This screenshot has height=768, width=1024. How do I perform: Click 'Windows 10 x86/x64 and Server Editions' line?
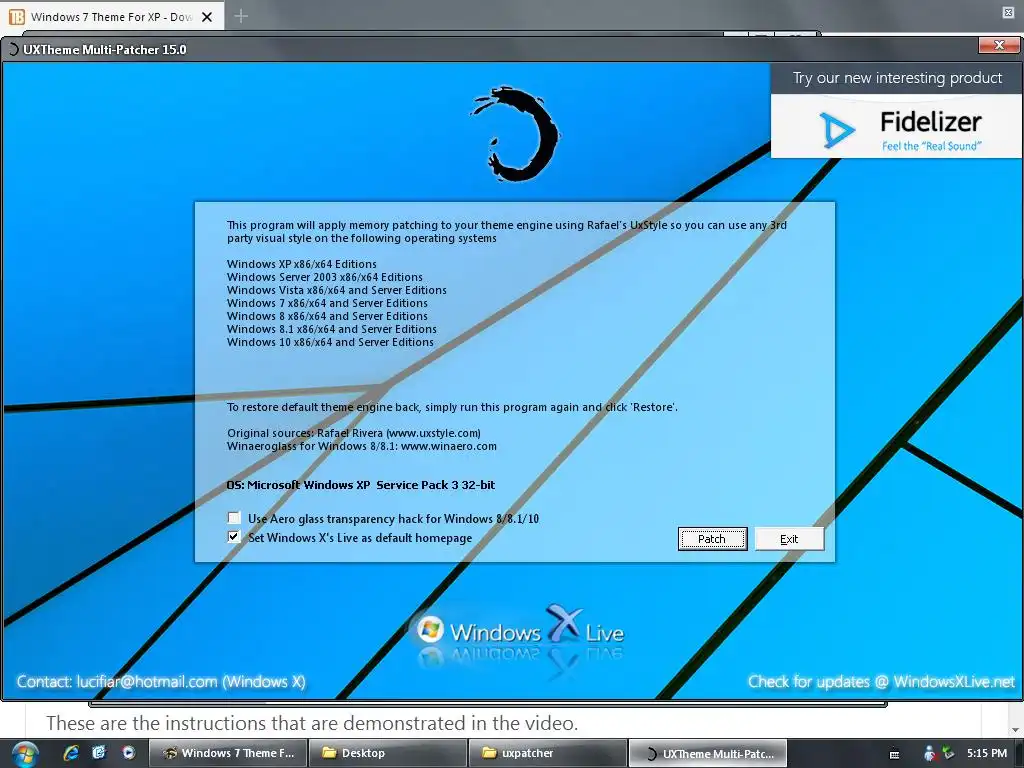click(x=330, y=342)
